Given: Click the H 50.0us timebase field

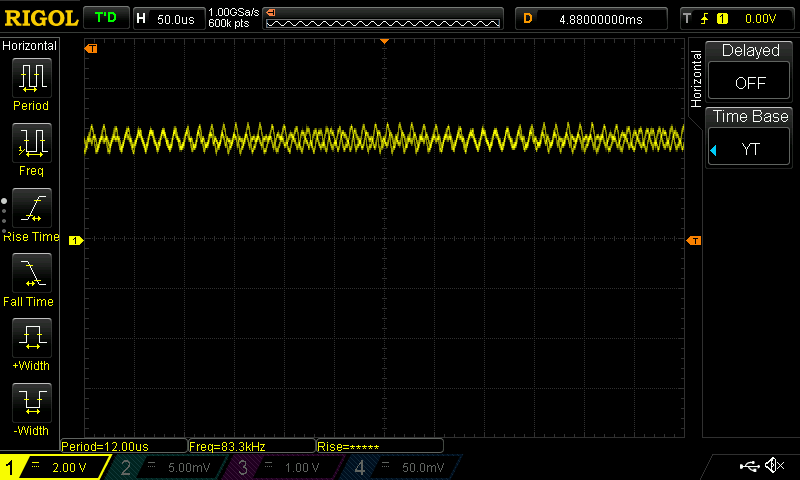Looking at the screenshot, I should click(169, 19).
